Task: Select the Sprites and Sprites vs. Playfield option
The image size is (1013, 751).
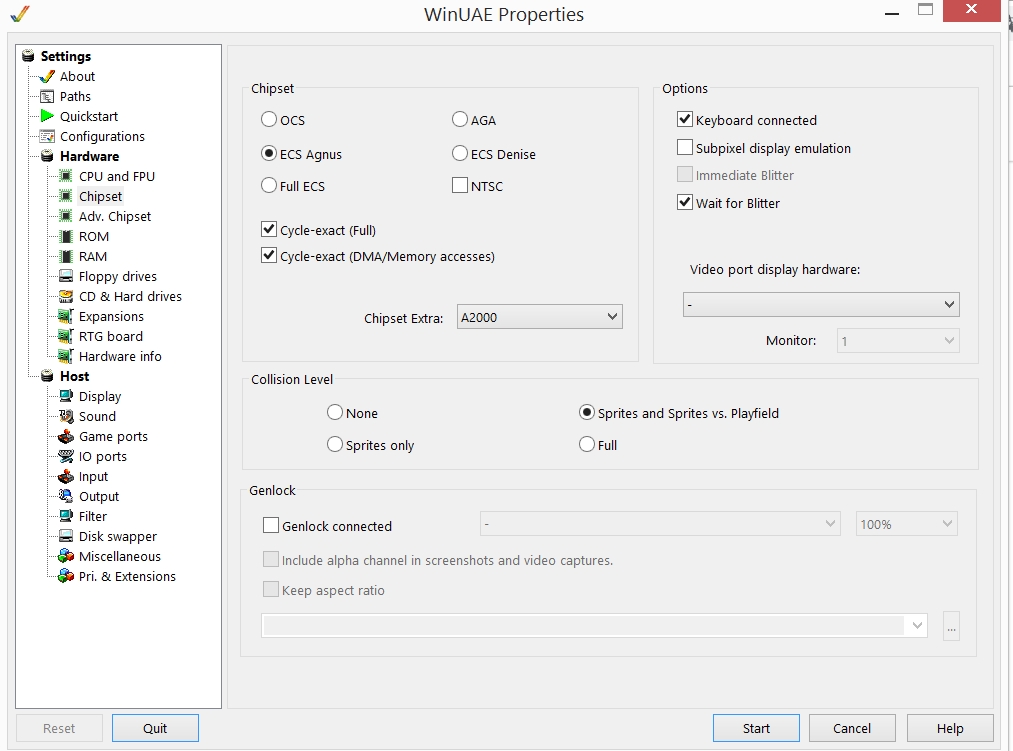Action: coord(587,412)
